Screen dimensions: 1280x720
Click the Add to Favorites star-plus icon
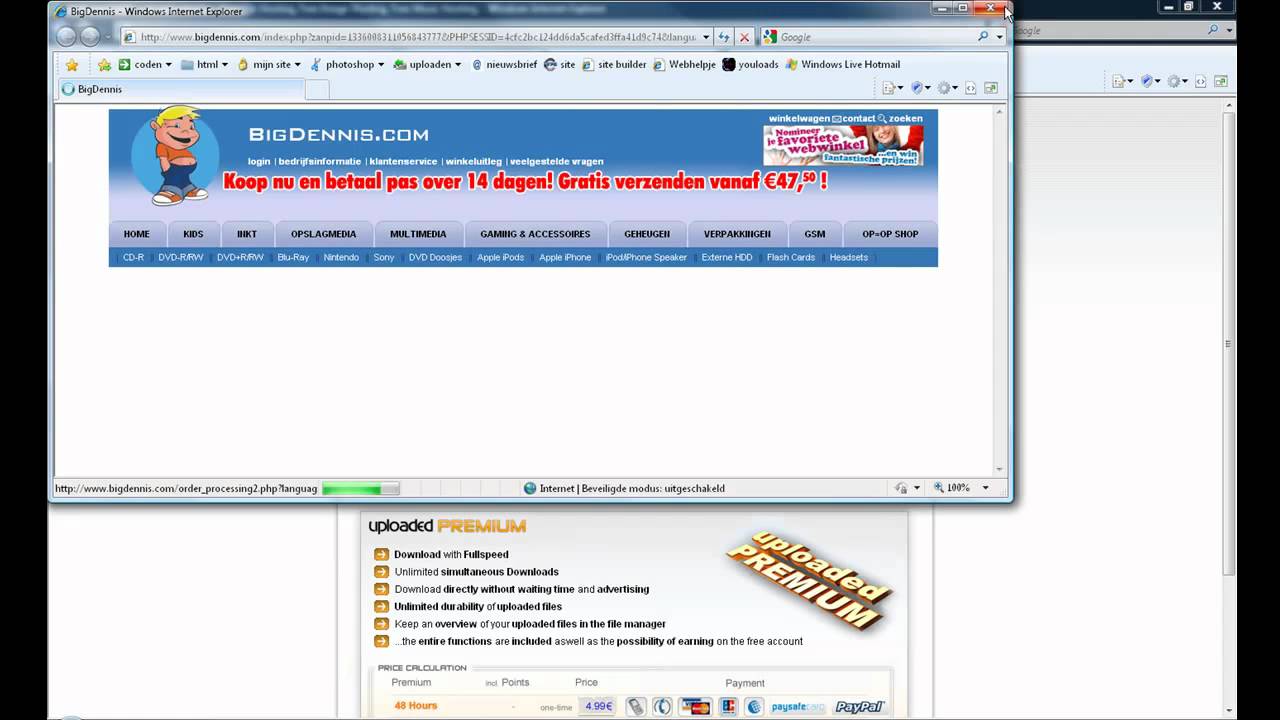104,65
